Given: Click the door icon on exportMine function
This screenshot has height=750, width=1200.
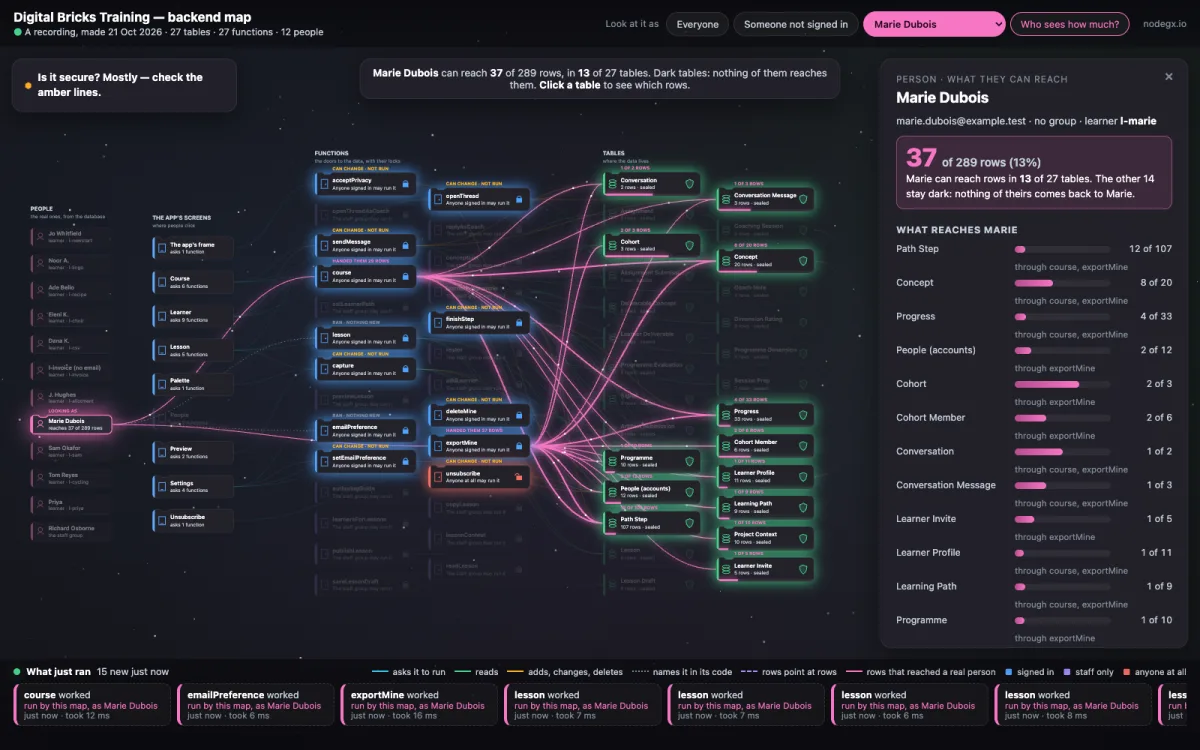Looking at the screenshot, I should [439, 445].
